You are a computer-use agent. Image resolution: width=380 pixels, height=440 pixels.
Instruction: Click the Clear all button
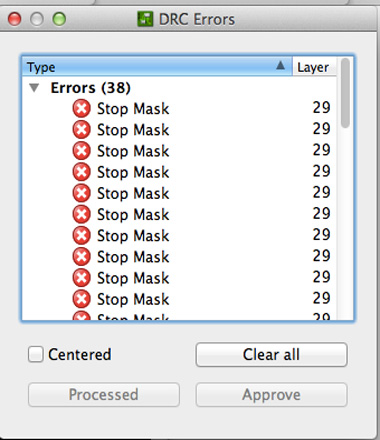(x=271, y=355)
